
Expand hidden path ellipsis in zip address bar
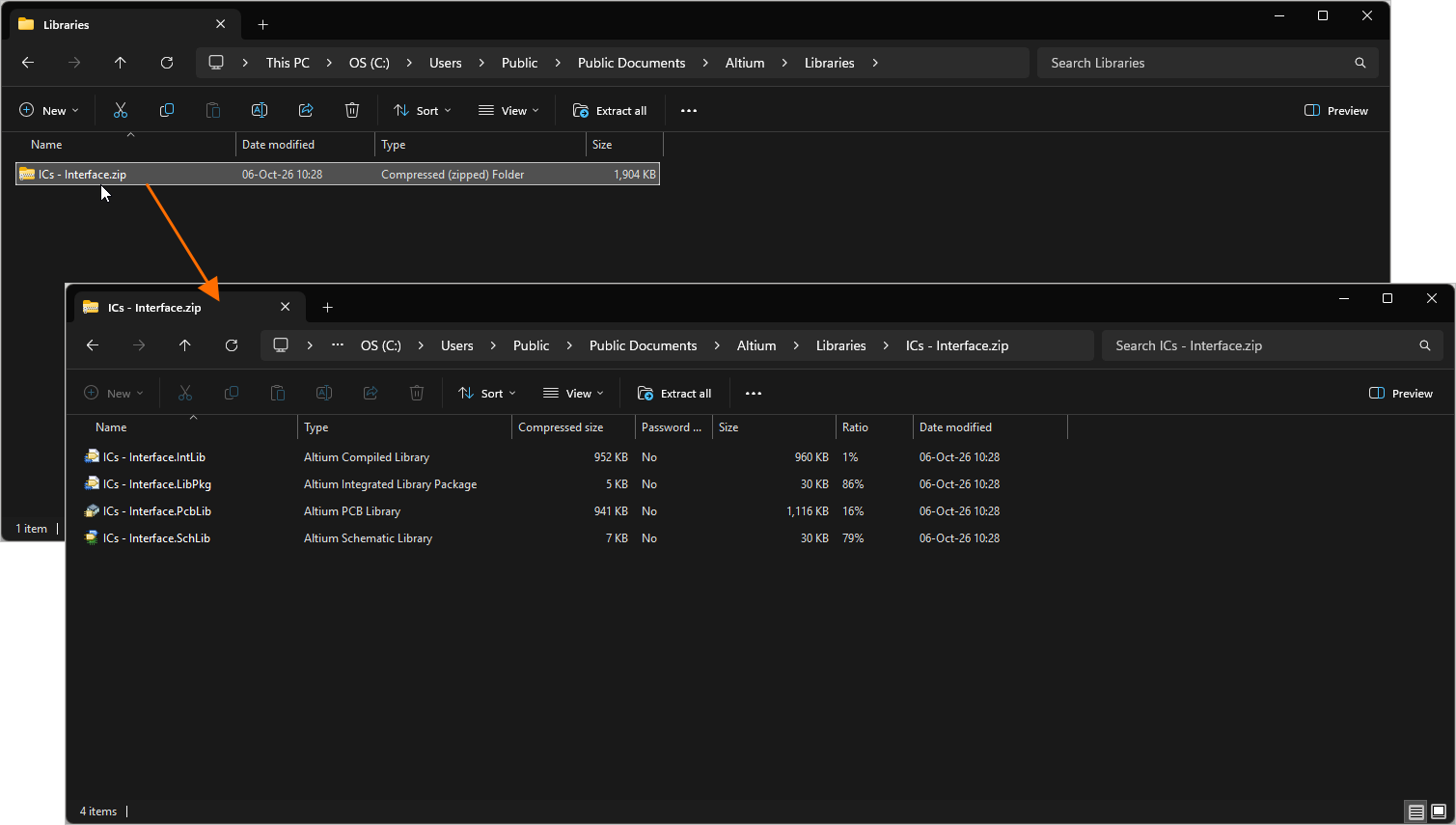click(x=338, y=345)
